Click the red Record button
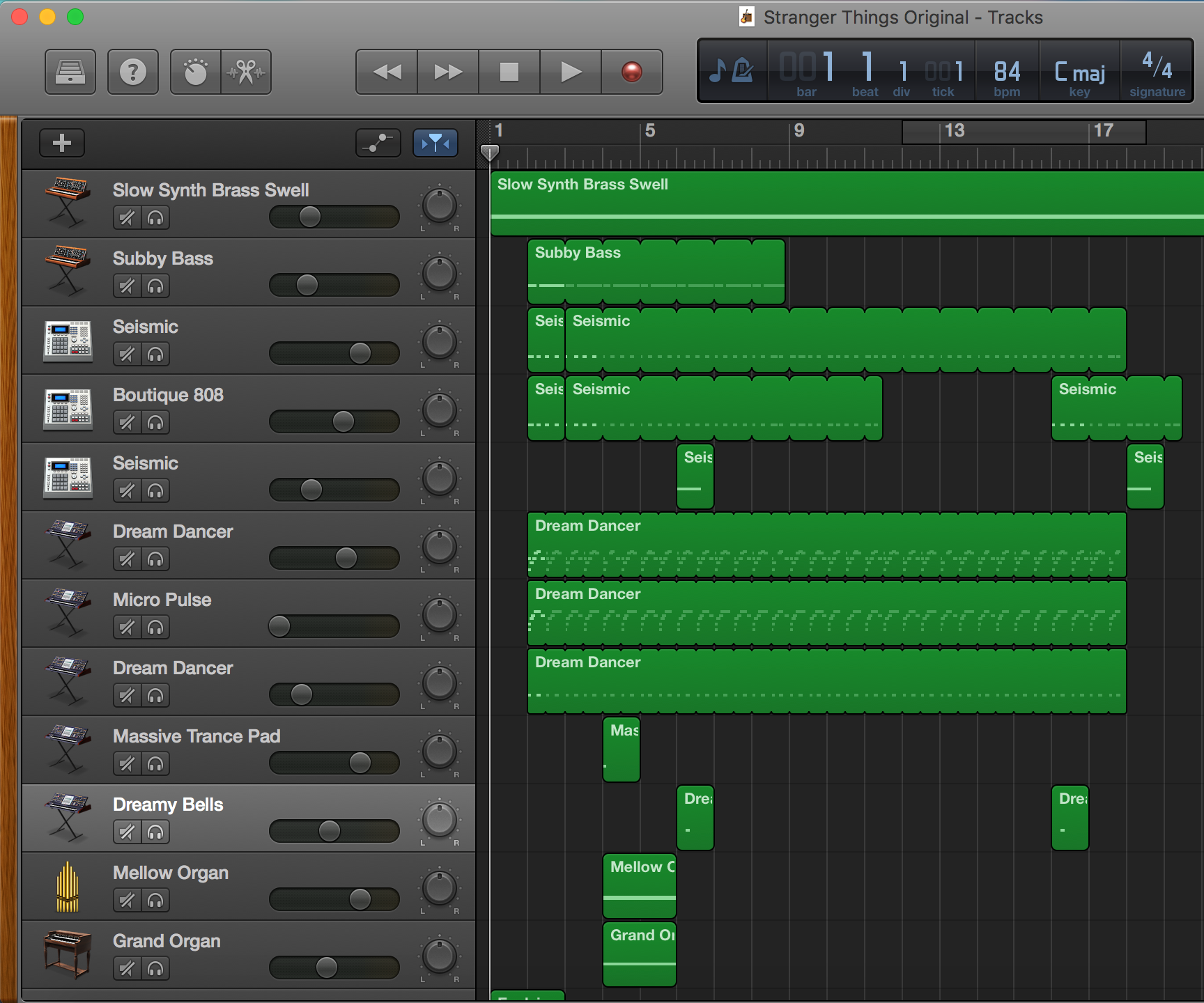Viewport: 1204px width, 1003px height. click(x=632, y=72)
